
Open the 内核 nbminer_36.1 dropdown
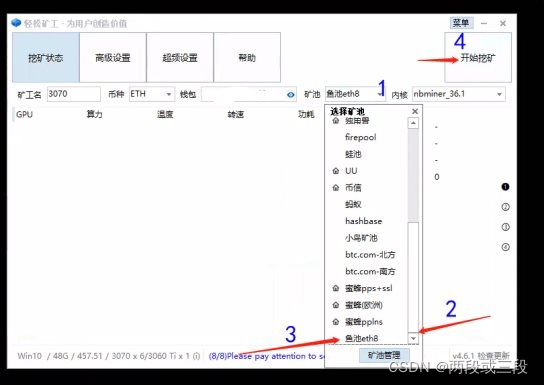point(459,94)
